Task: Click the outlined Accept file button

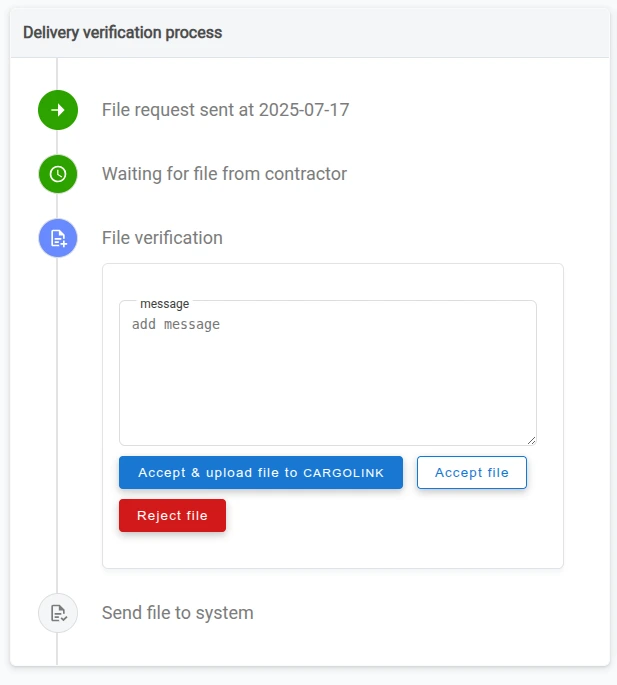Action: (x=472, y=473)
